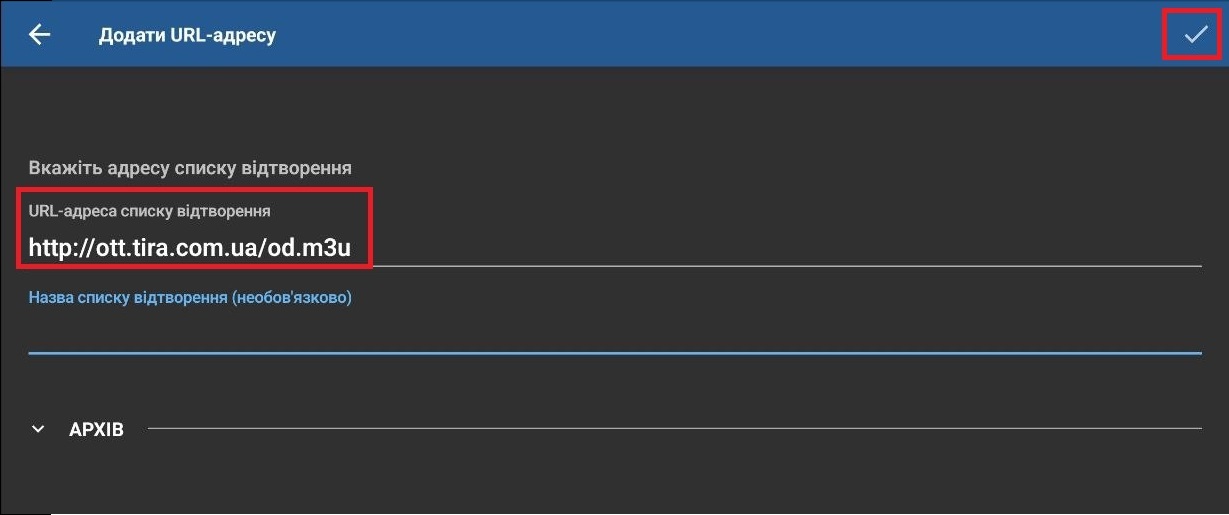
Task: Confirm with the checkmark icon
Action: [x=1195, y=35]
